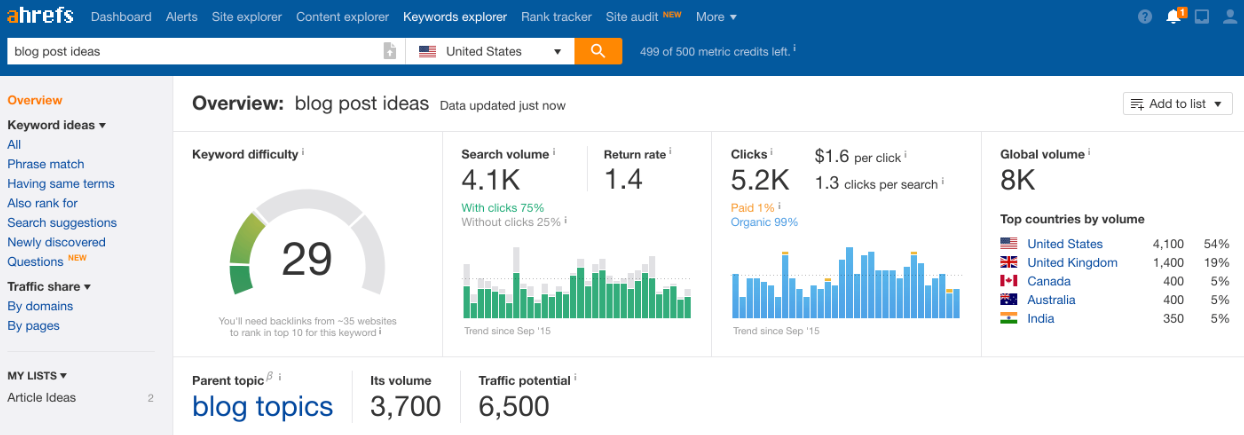Click the Without clicks 25% info icon
1244x435 pixels.
click(565, 219)
